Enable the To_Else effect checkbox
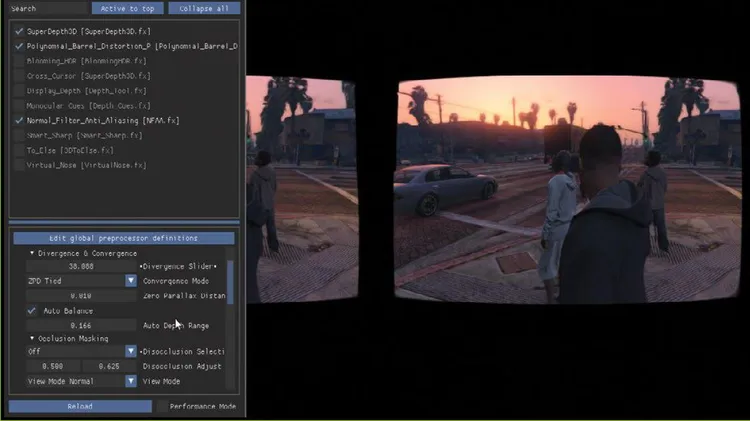The width and height of the screenshot is (750, 421). click(x=19, y=150)
